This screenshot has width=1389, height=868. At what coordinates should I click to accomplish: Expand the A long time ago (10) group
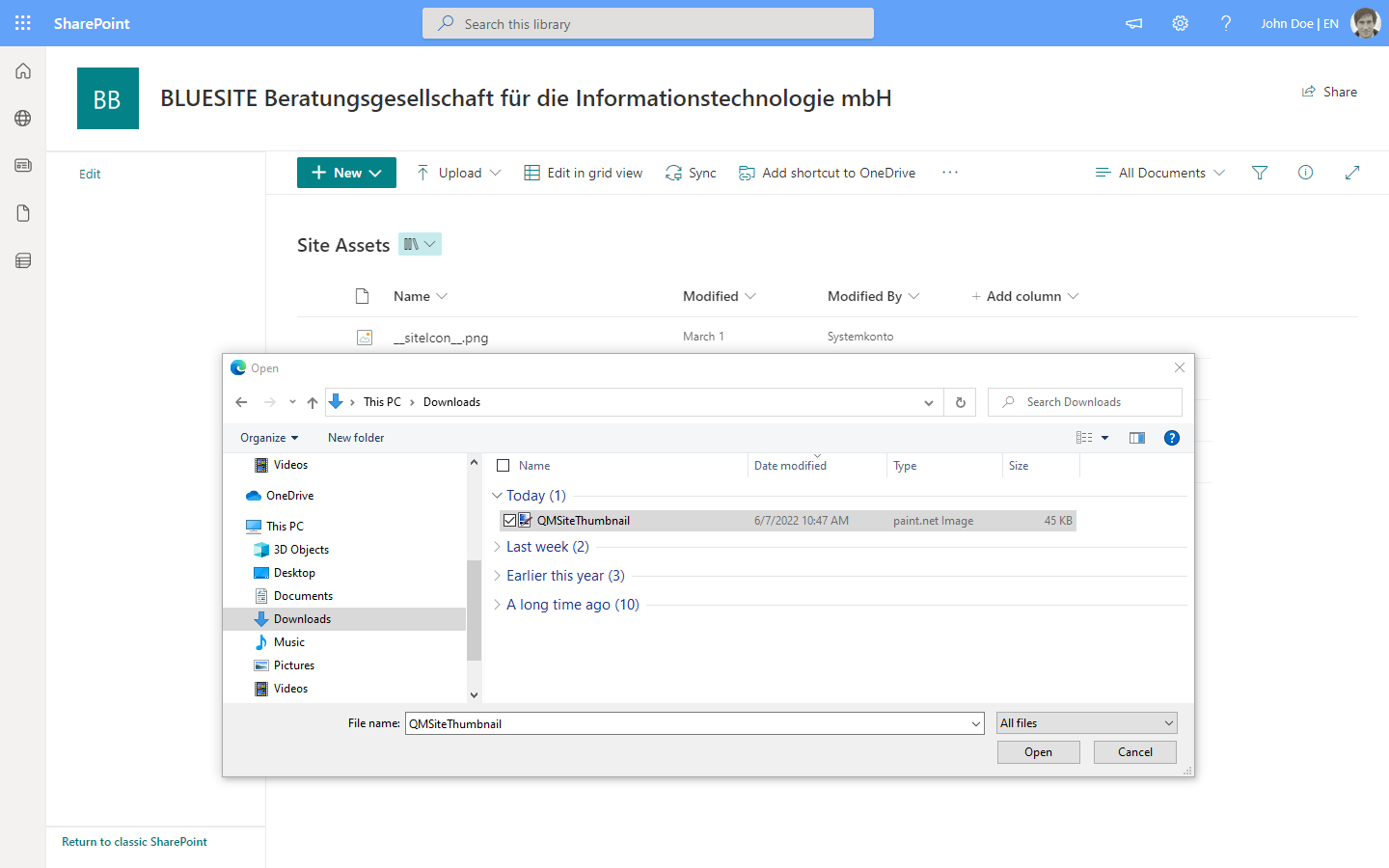pos(497,605)
